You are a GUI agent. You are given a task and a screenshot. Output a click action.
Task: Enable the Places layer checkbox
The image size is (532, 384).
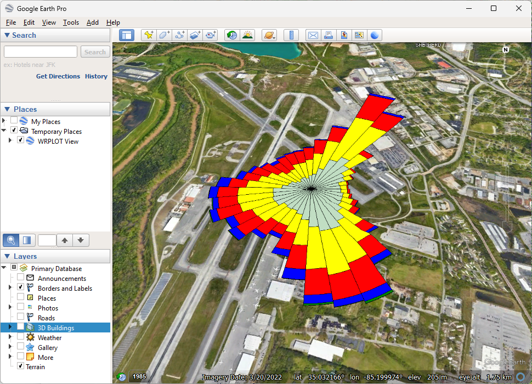coord(20,297)
